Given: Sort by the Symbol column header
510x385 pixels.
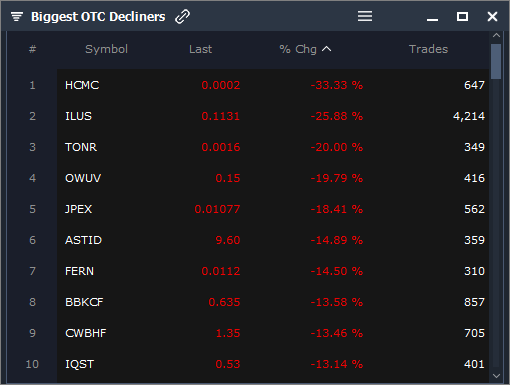Looking at the screenshot, I should [106, 49].
